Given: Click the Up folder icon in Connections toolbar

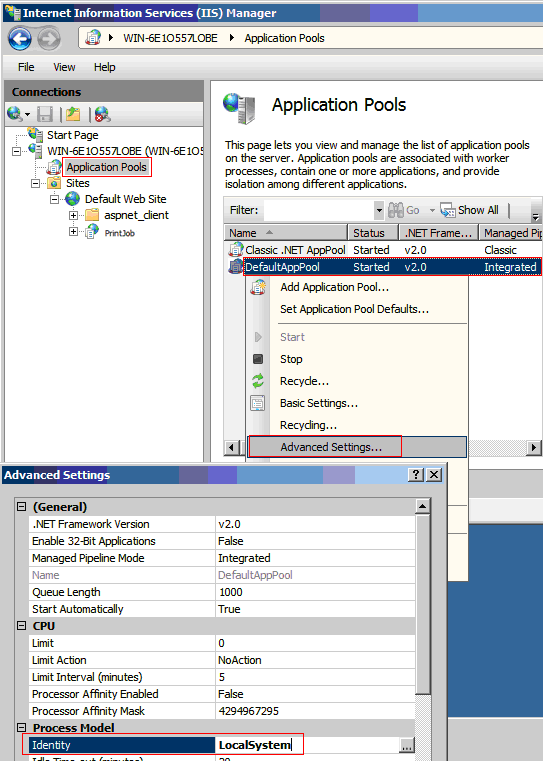Looking at the screenshot, I should (x=73, y=114).
